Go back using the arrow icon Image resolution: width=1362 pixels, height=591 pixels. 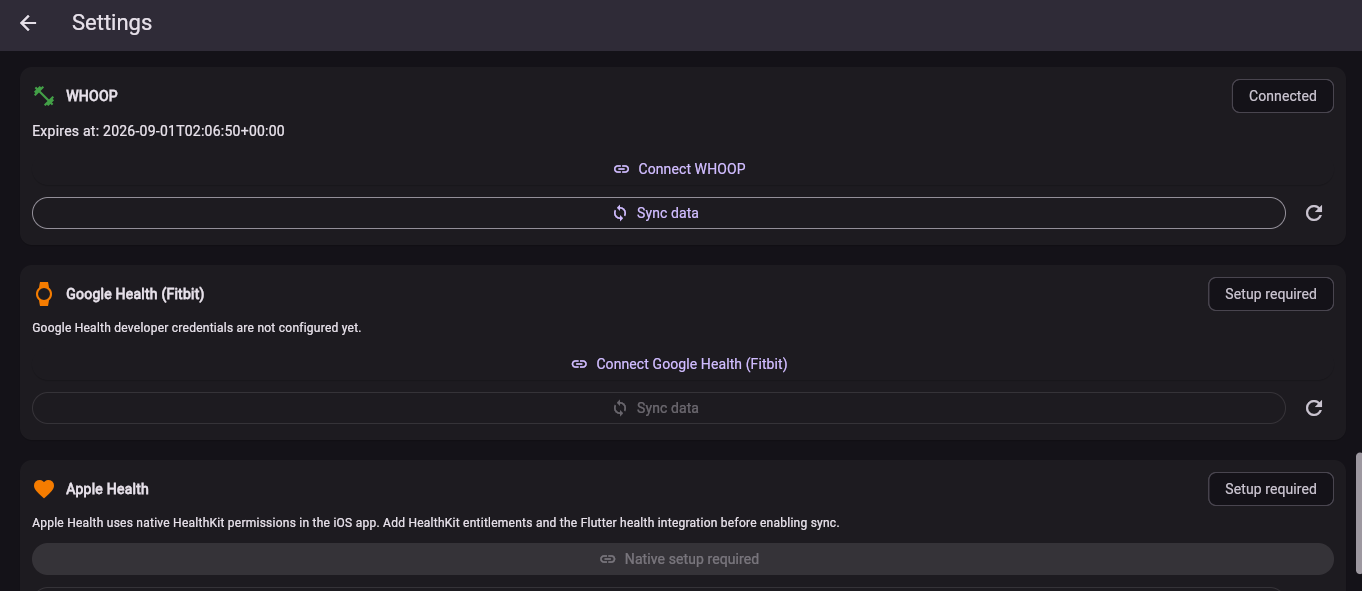coord(28,23)
